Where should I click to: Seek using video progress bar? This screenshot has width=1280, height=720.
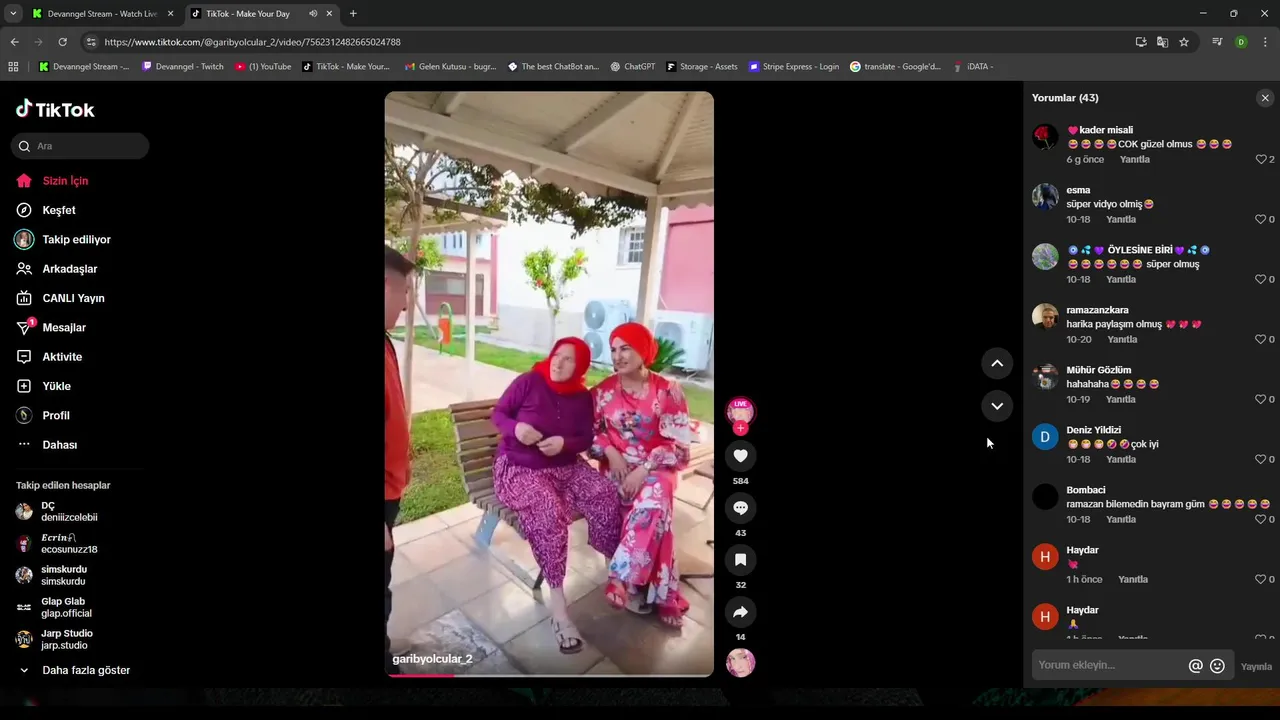[x=549, y=675]
